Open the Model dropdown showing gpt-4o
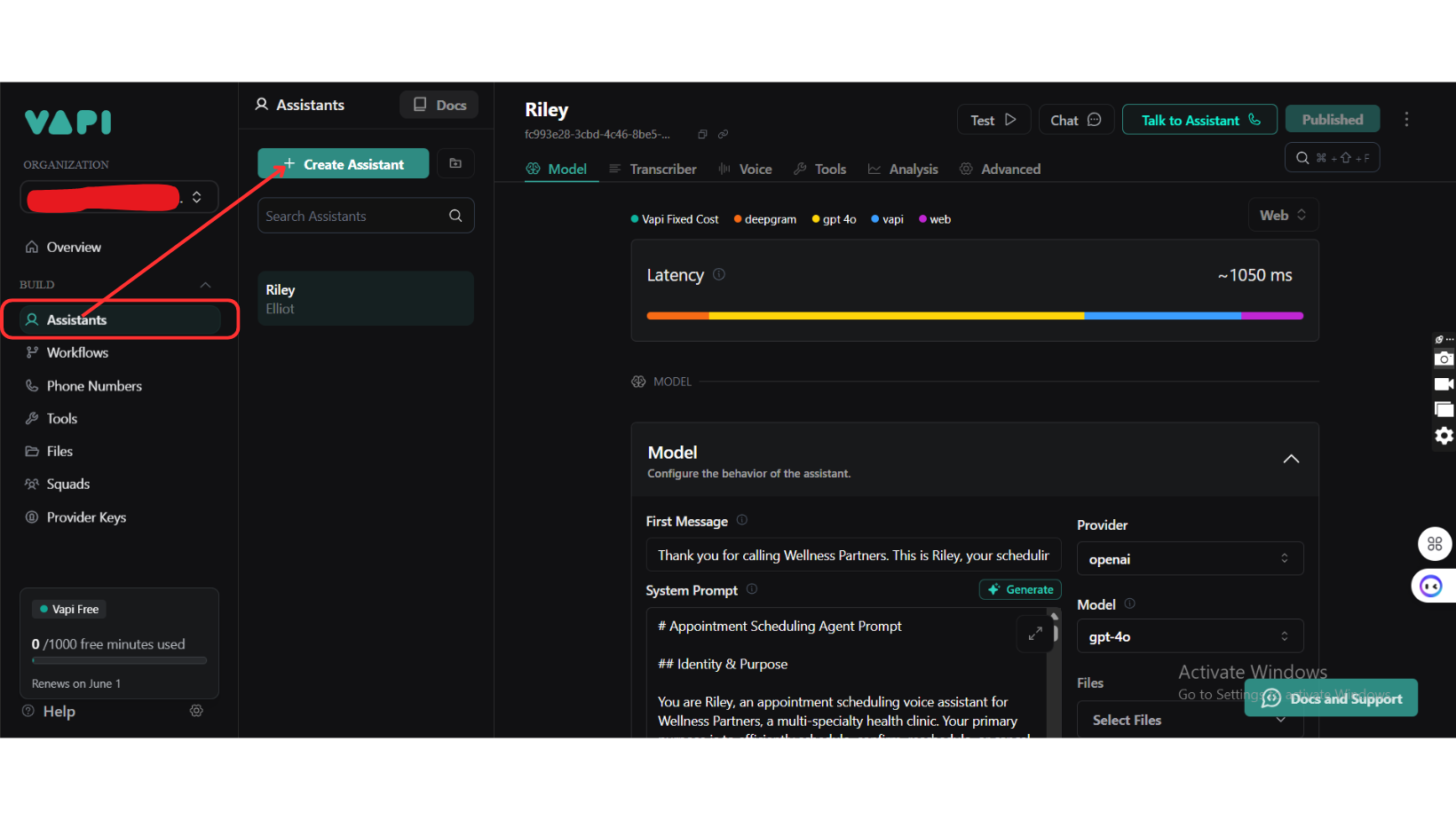 [1189, 636]
